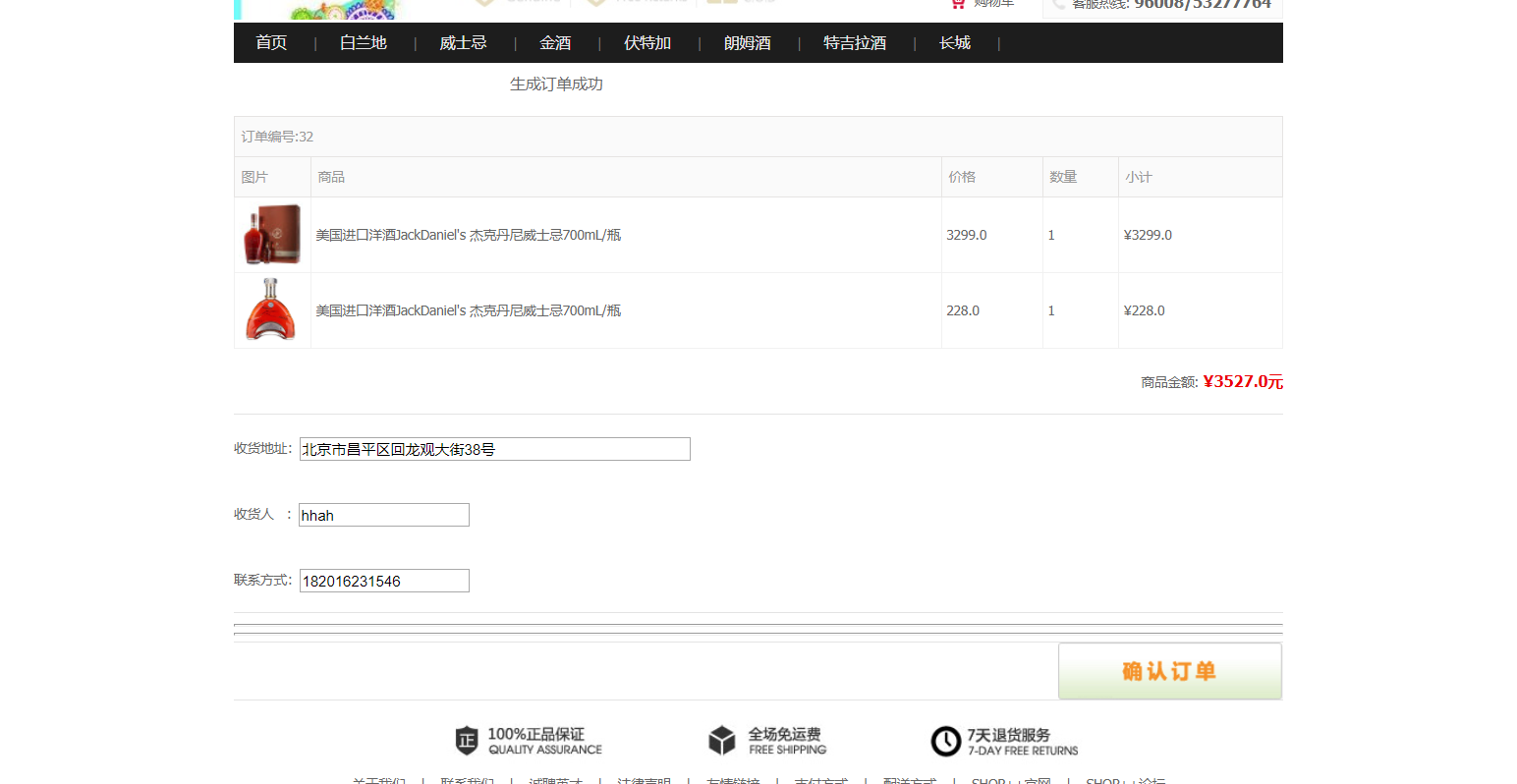Viewport: 1517px width, 784px height.
Task: Select the ¥3527.0元 total amount
Action: [1243, 381]
